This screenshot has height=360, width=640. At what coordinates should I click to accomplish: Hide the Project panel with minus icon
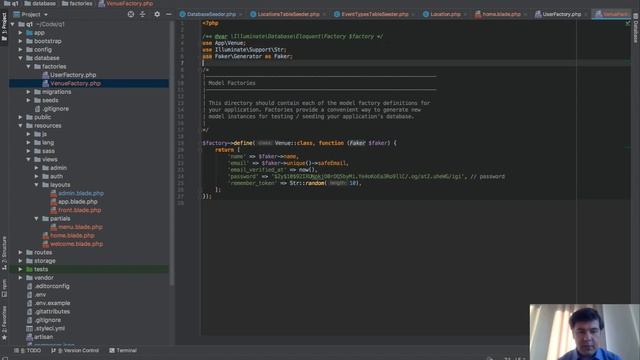(169, 14)
